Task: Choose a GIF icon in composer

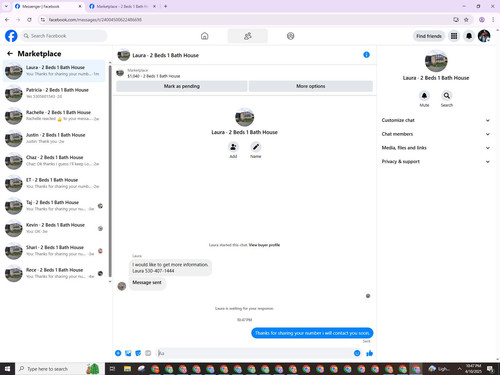Action: click(148, 353)
